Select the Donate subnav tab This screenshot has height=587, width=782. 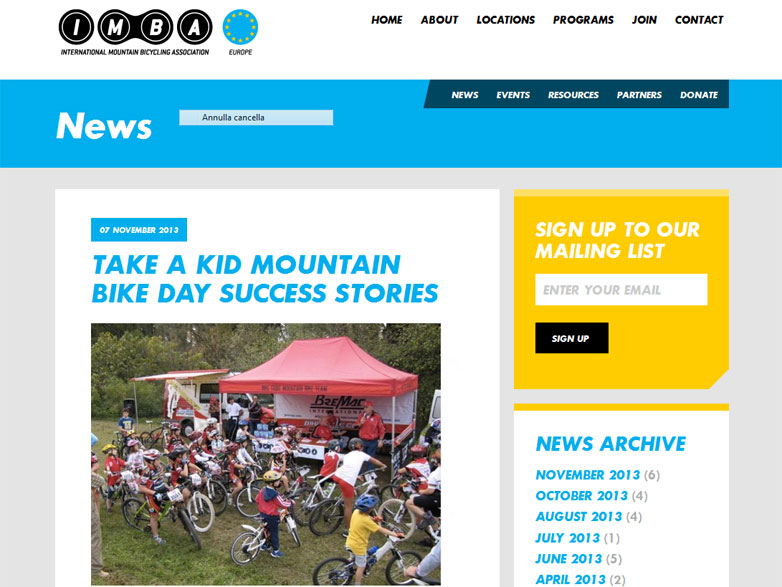pos(699,95)
